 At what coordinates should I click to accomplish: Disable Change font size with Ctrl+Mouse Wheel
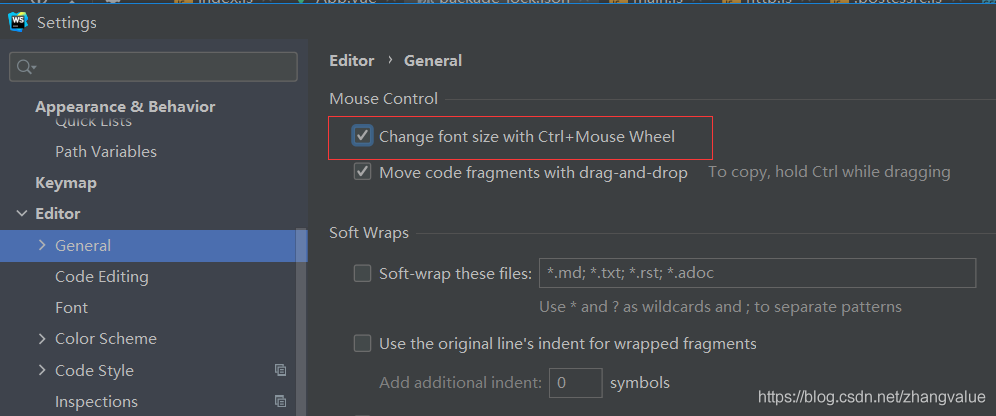[362, 136]
